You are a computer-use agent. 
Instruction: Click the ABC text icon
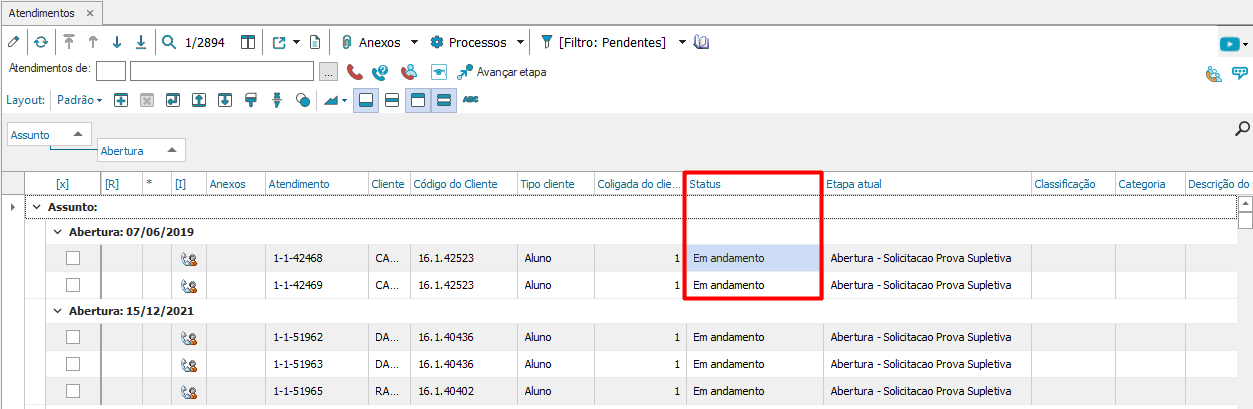pos(470,100)
